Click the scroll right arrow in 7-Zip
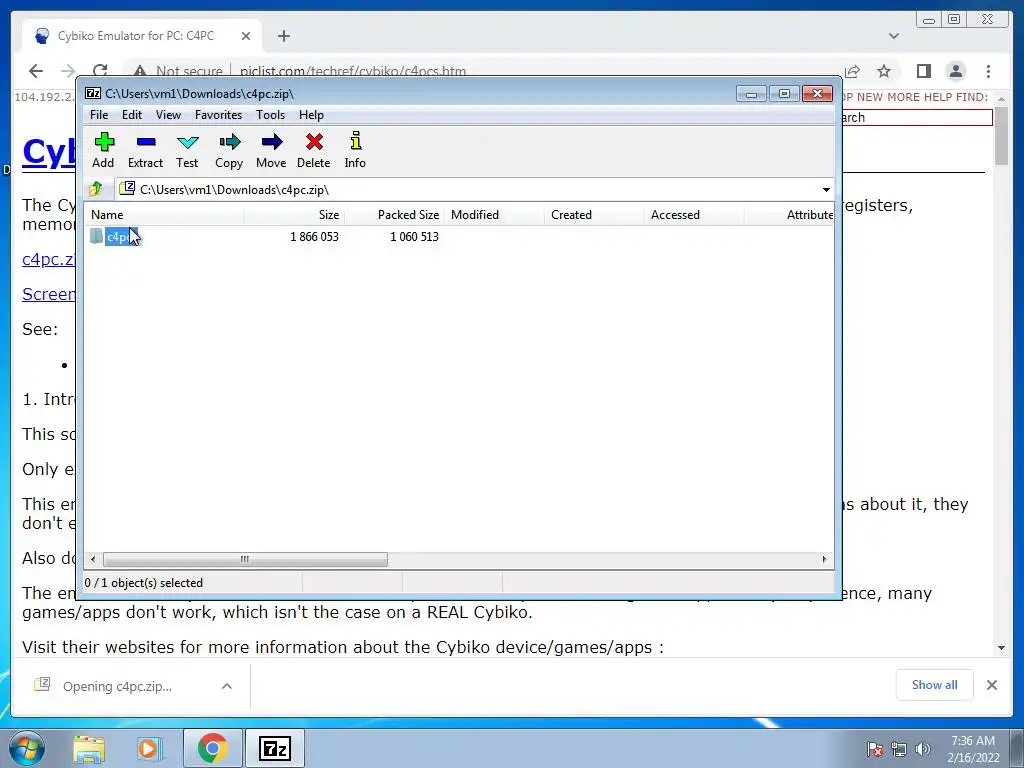 [824, 560]
